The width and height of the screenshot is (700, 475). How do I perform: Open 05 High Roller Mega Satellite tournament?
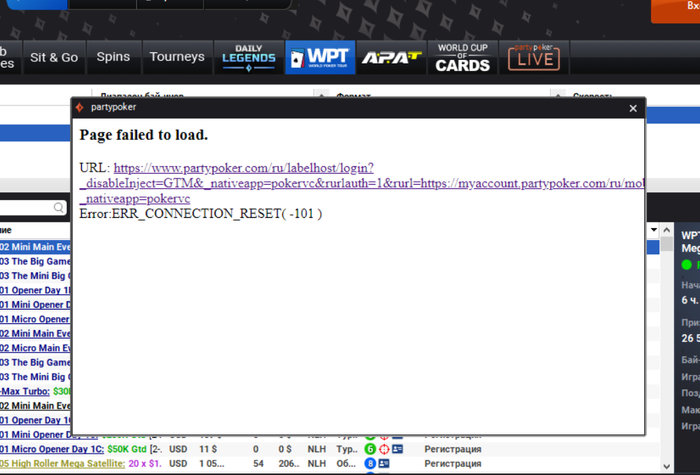(62, 464)
